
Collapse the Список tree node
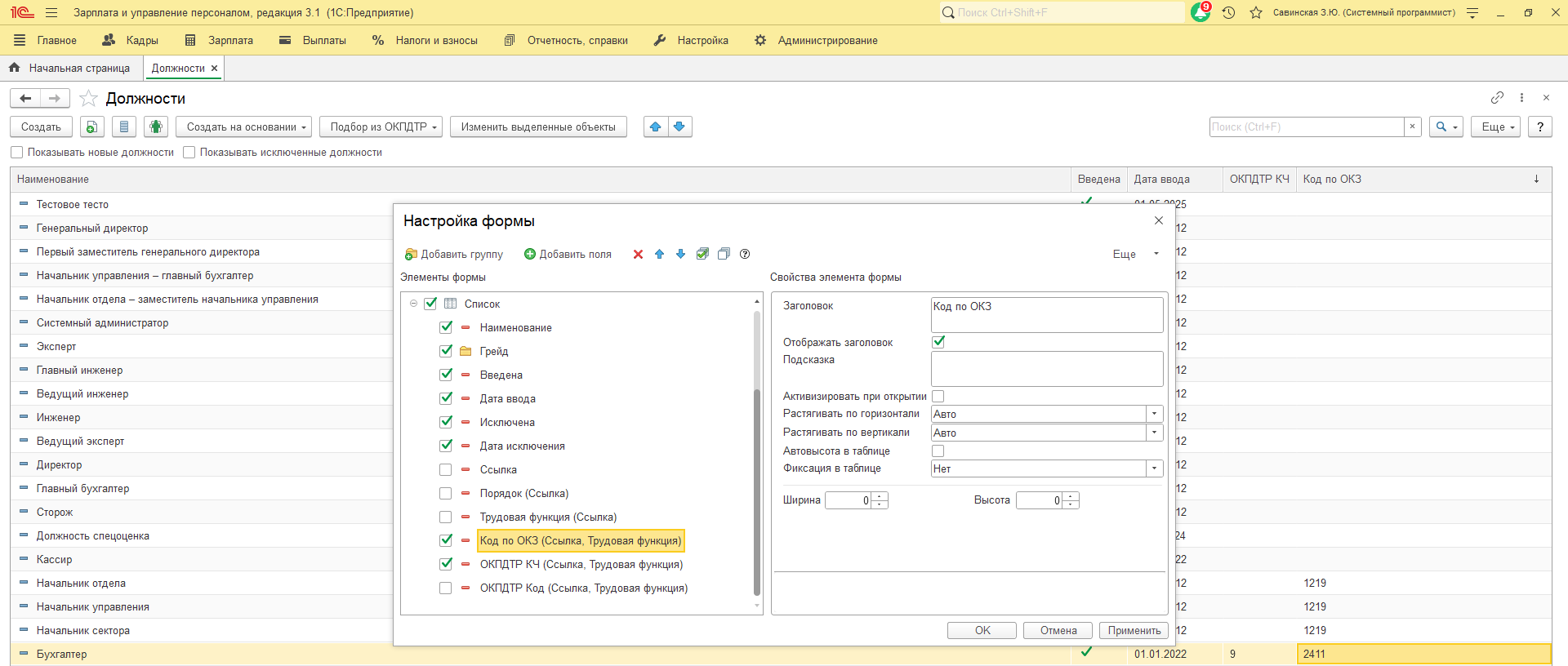click(413, 304)
